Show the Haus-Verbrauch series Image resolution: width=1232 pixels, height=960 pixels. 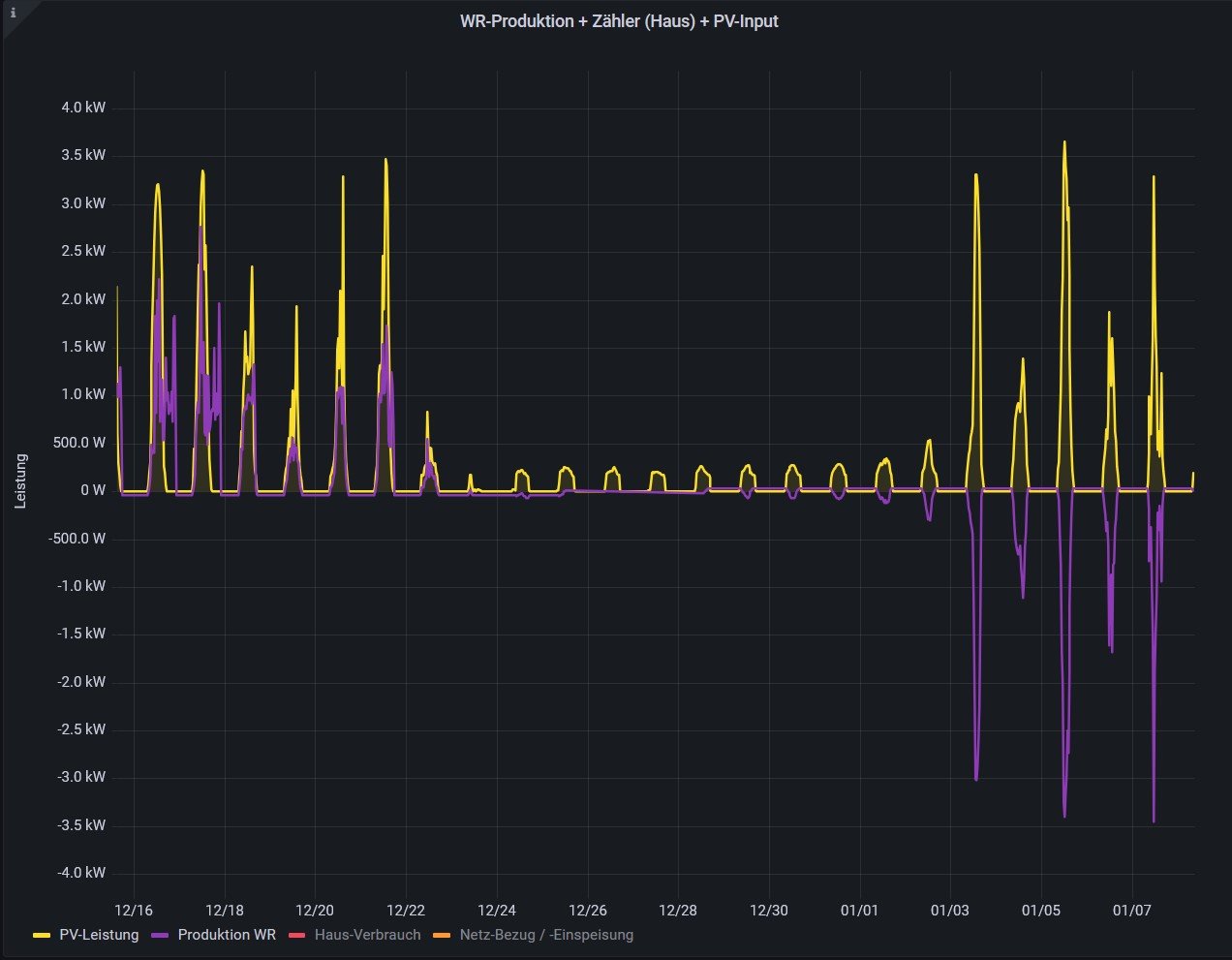coord(367,935)
